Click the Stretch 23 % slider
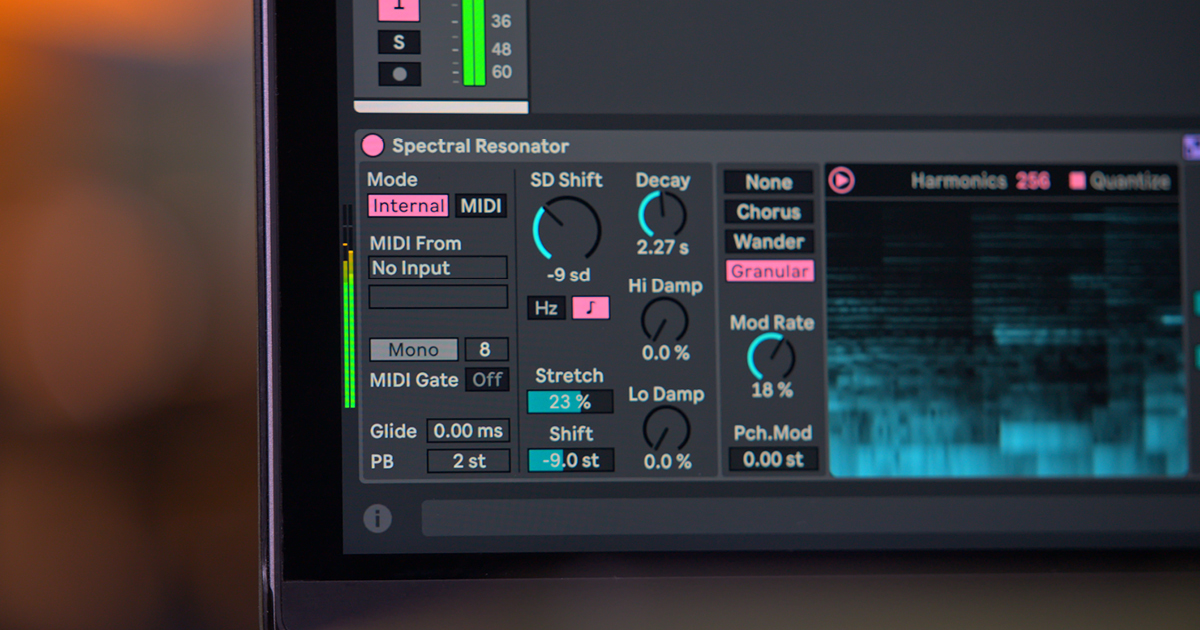 570,402
